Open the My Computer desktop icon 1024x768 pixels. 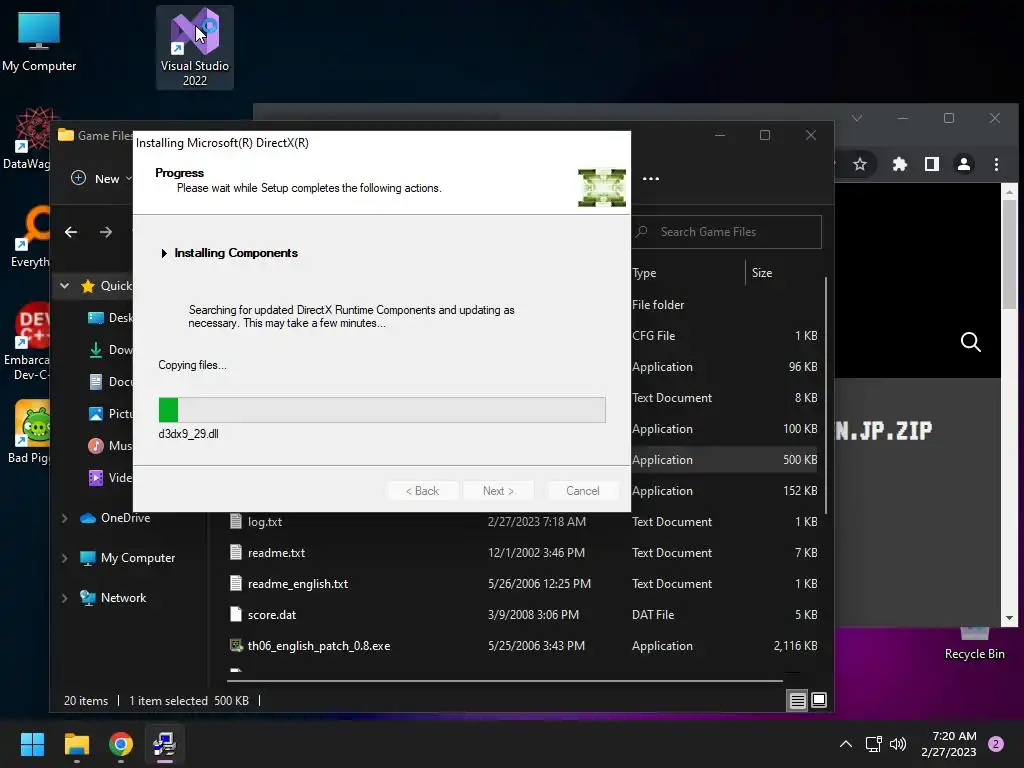tap(39, 41)
